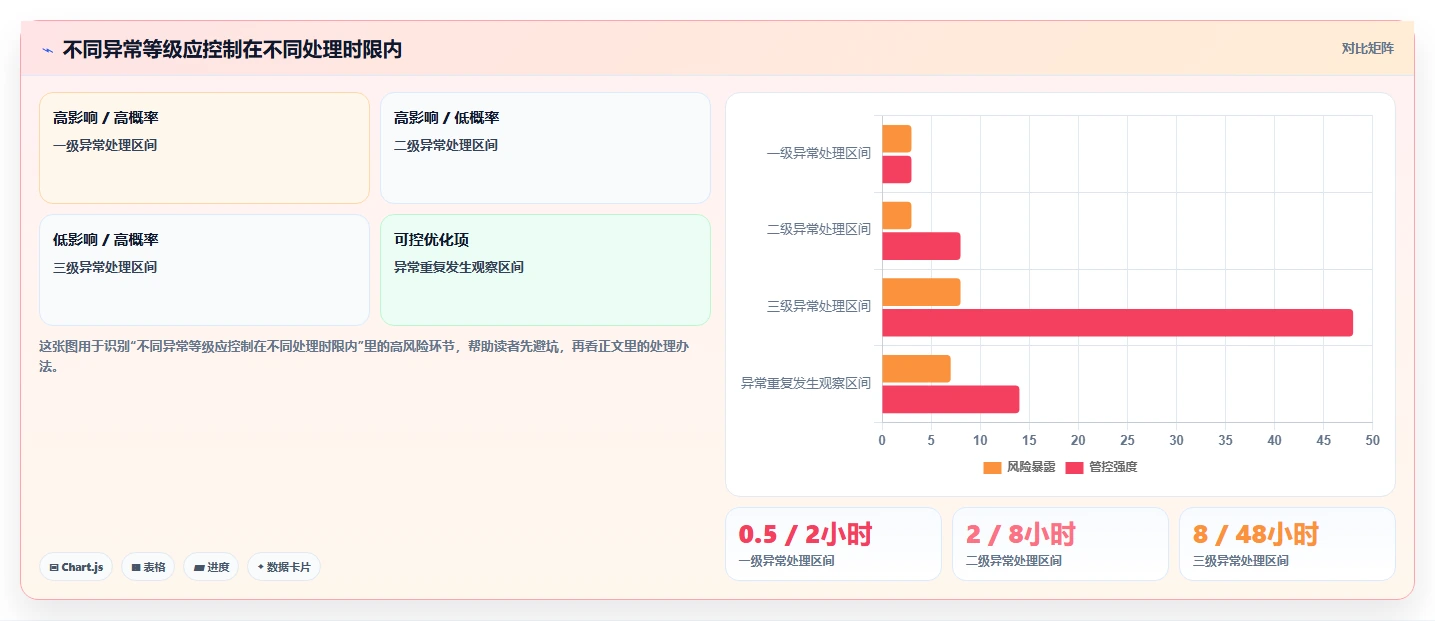This screenshot has width=1435, height=621.
Task: Click the 进度 tag chip
Action: pos(211,567)
